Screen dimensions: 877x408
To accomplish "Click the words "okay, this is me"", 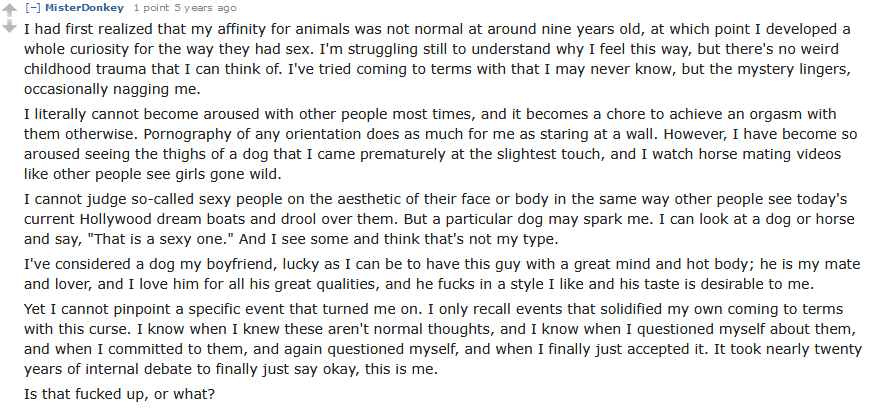I will tap(378, 369).
